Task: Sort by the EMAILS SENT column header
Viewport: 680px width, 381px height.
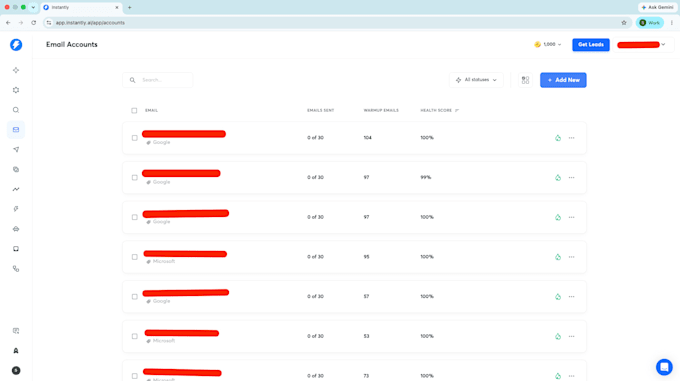Action: 320,111
